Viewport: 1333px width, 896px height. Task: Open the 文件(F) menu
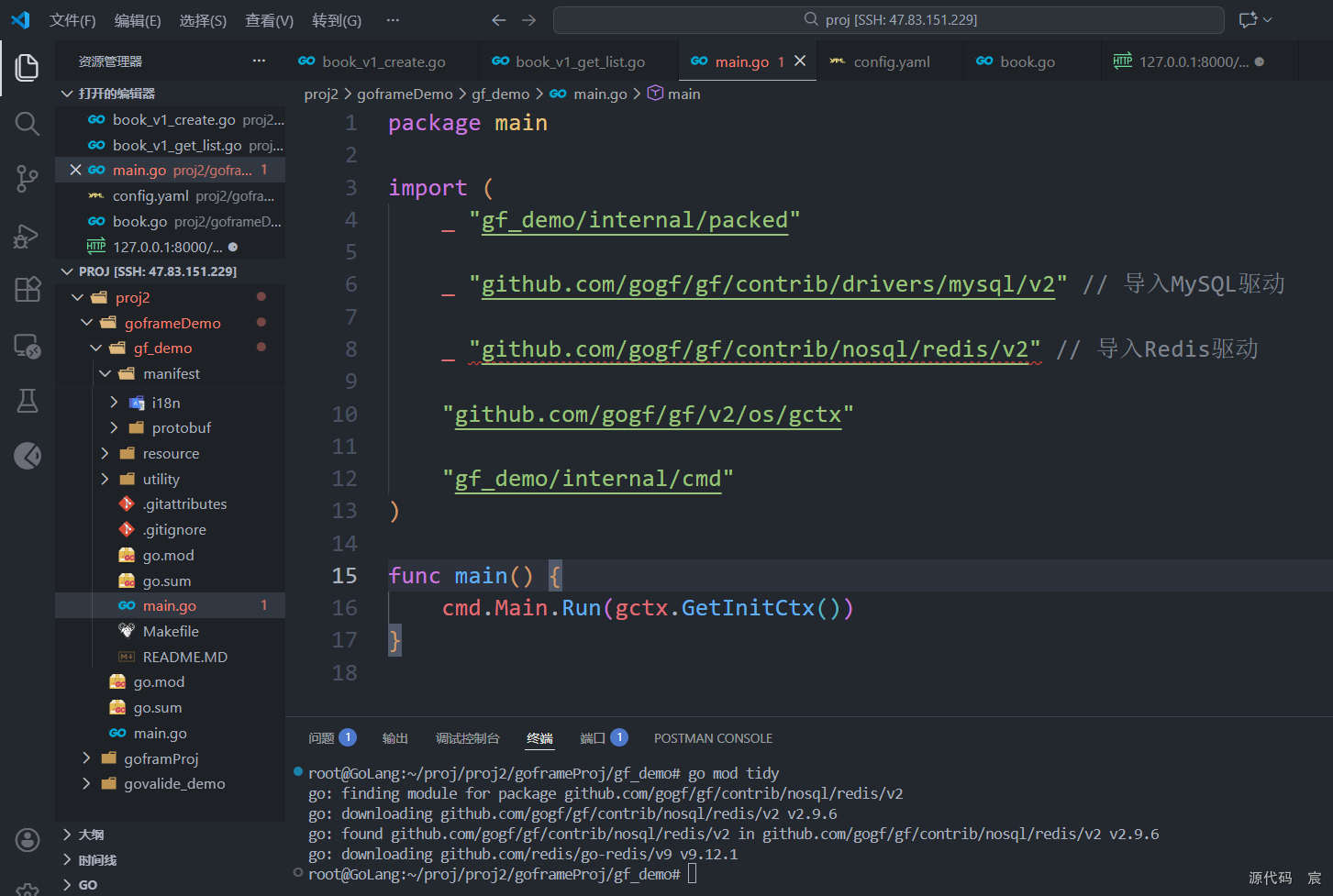[x=72, y=20]
